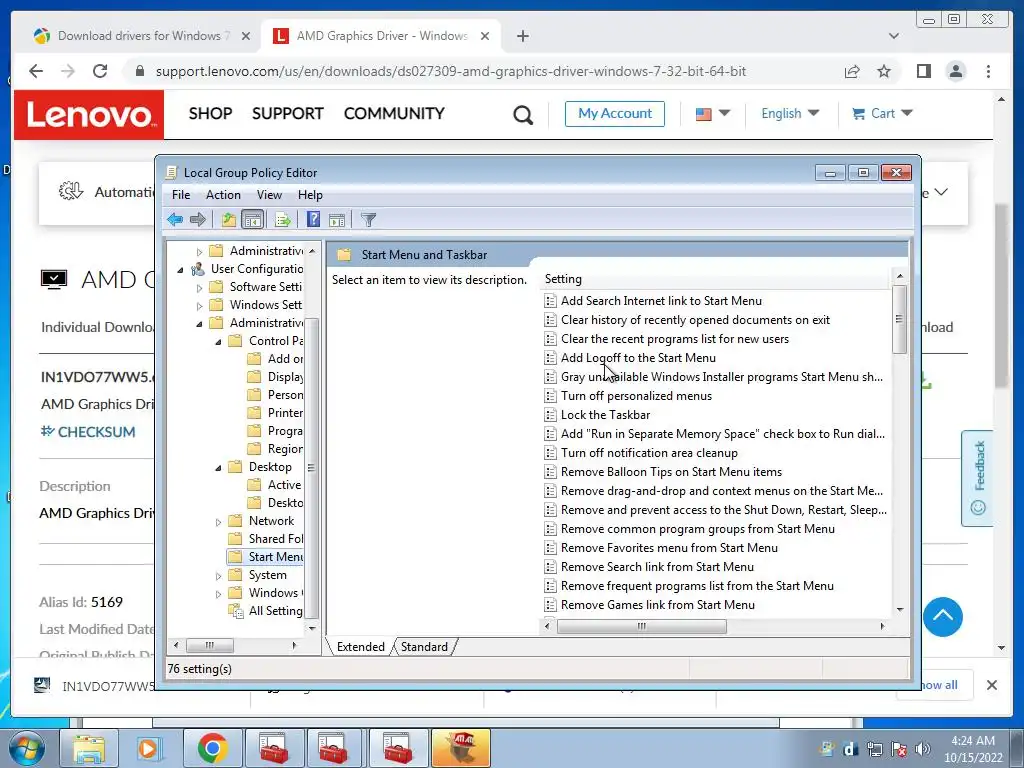
Task: Click the Chrome address bar URL
Action: [451, 71]
